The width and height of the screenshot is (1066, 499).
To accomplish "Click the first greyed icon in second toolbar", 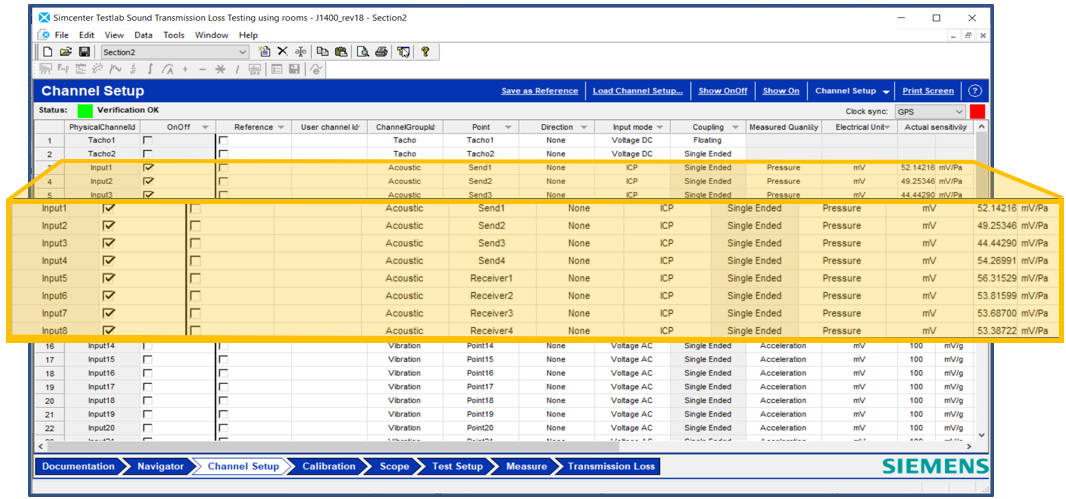I will pyautogui.click(x=46, y=69).
